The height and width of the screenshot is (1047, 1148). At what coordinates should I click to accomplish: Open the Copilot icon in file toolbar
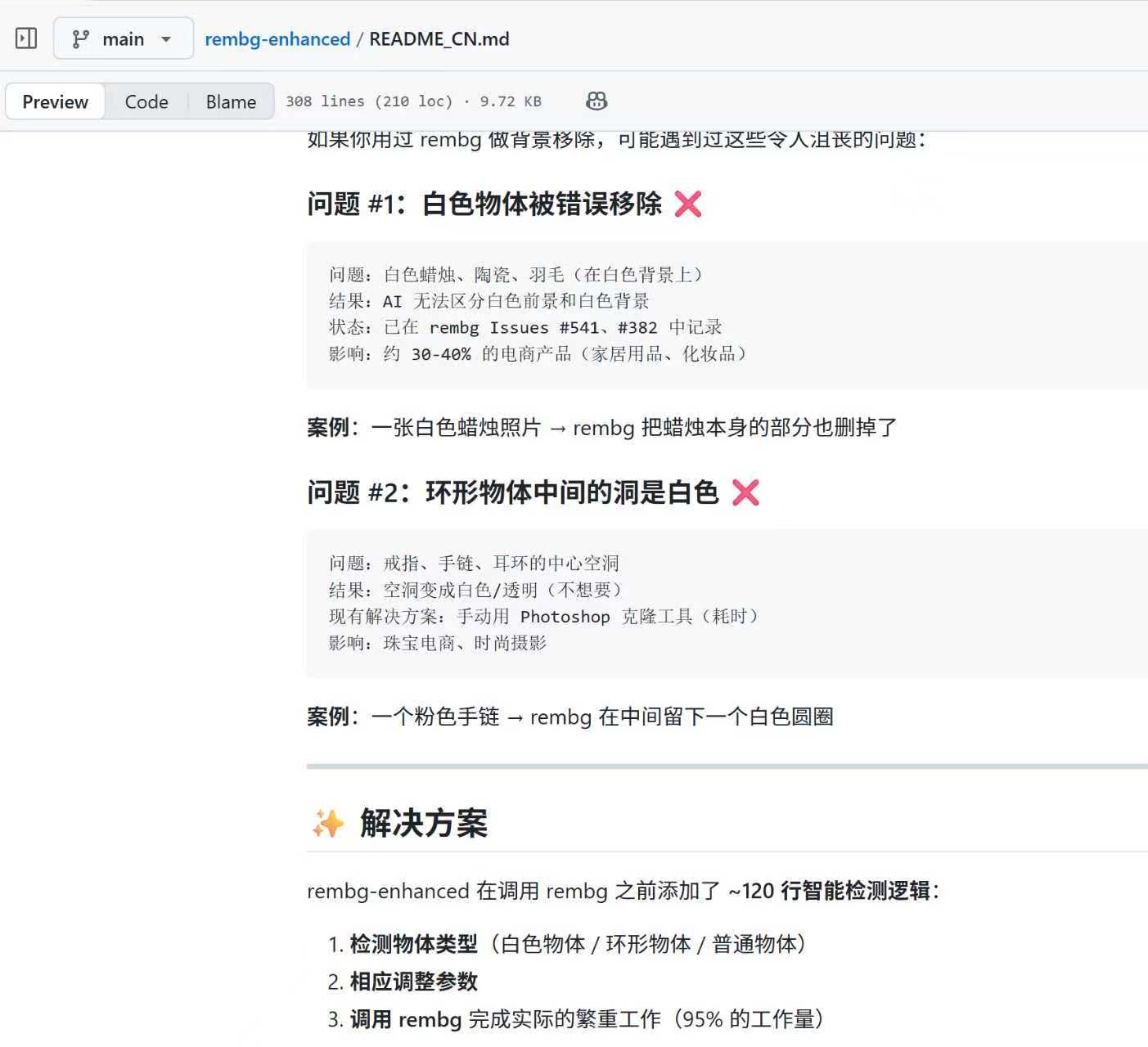(x=597, y=101)
